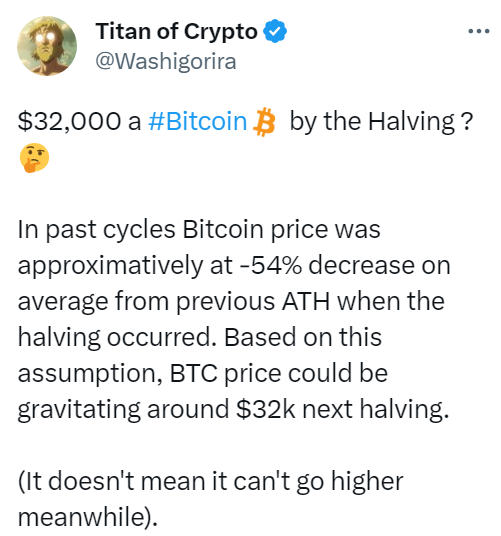Viewport: 501px width, 536px height.
Task: Select the "$32k" price in last sentence
Action: [x=265, y=409]
